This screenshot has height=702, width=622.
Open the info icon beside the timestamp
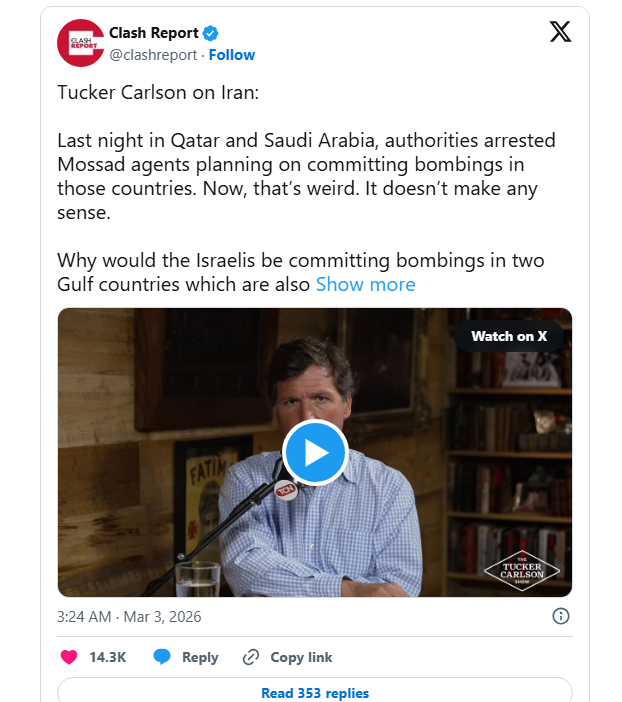(x=561, y=616)
